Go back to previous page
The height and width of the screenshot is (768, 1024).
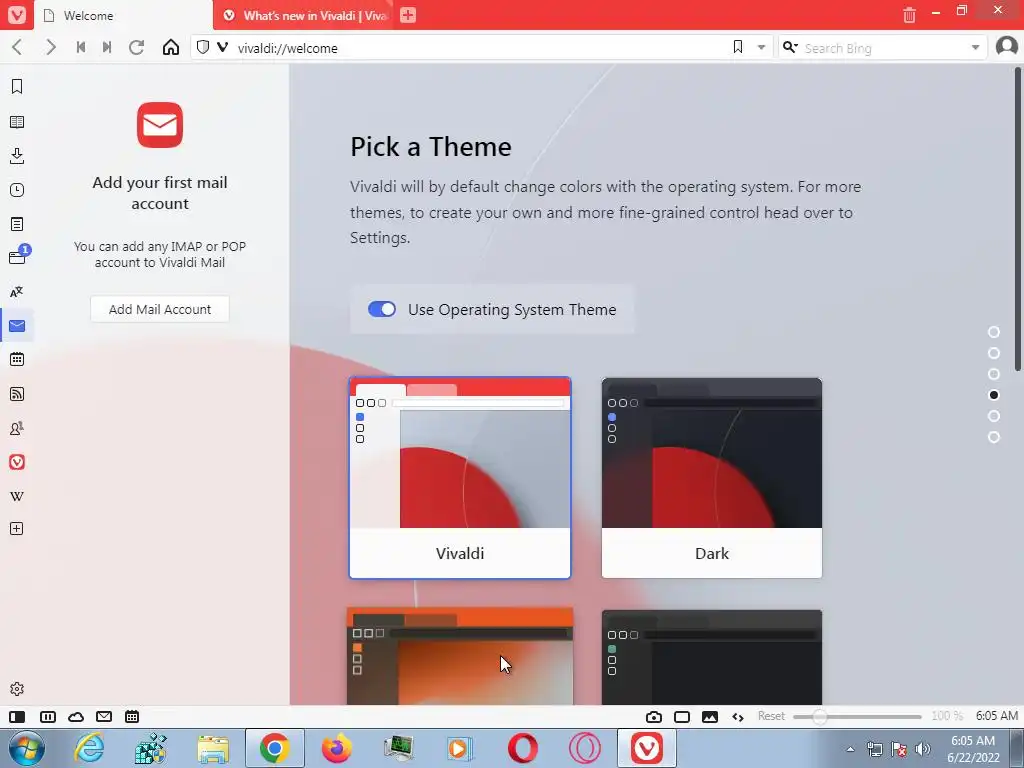[x=18, y=47]
